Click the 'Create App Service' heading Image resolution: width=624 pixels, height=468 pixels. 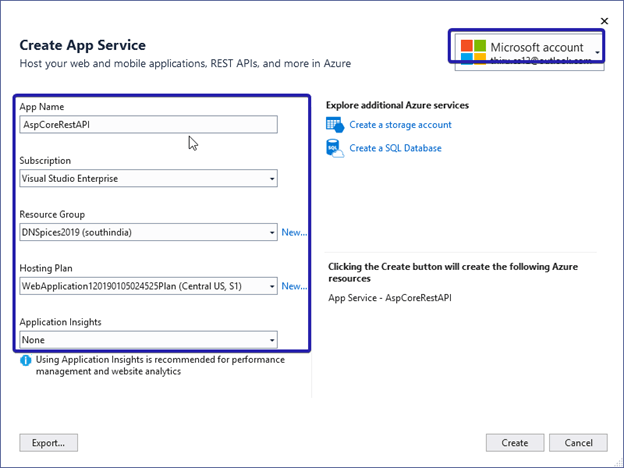click(x=82, y=45)
